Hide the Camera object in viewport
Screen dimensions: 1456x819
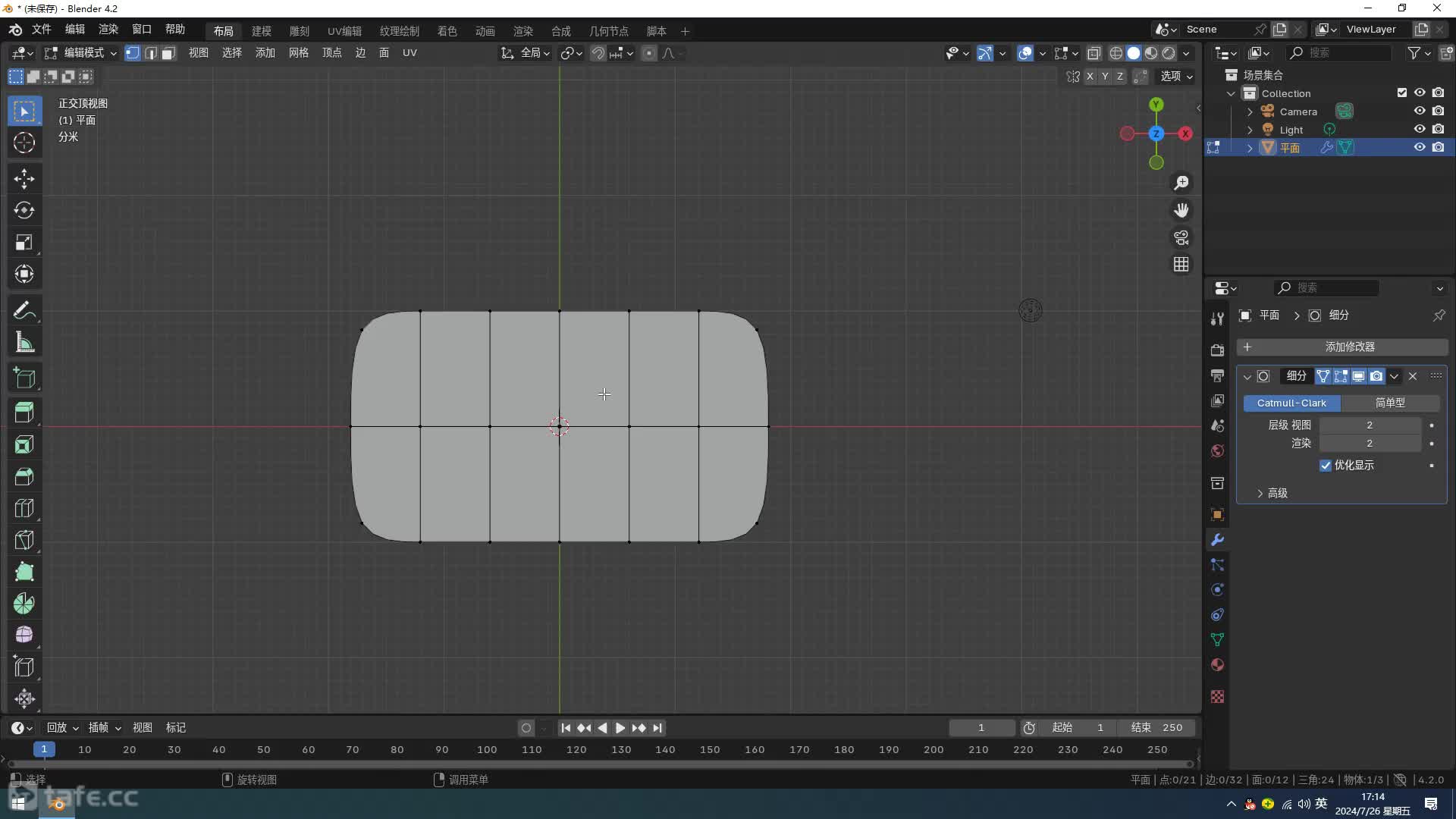(x=1420, y=111)
